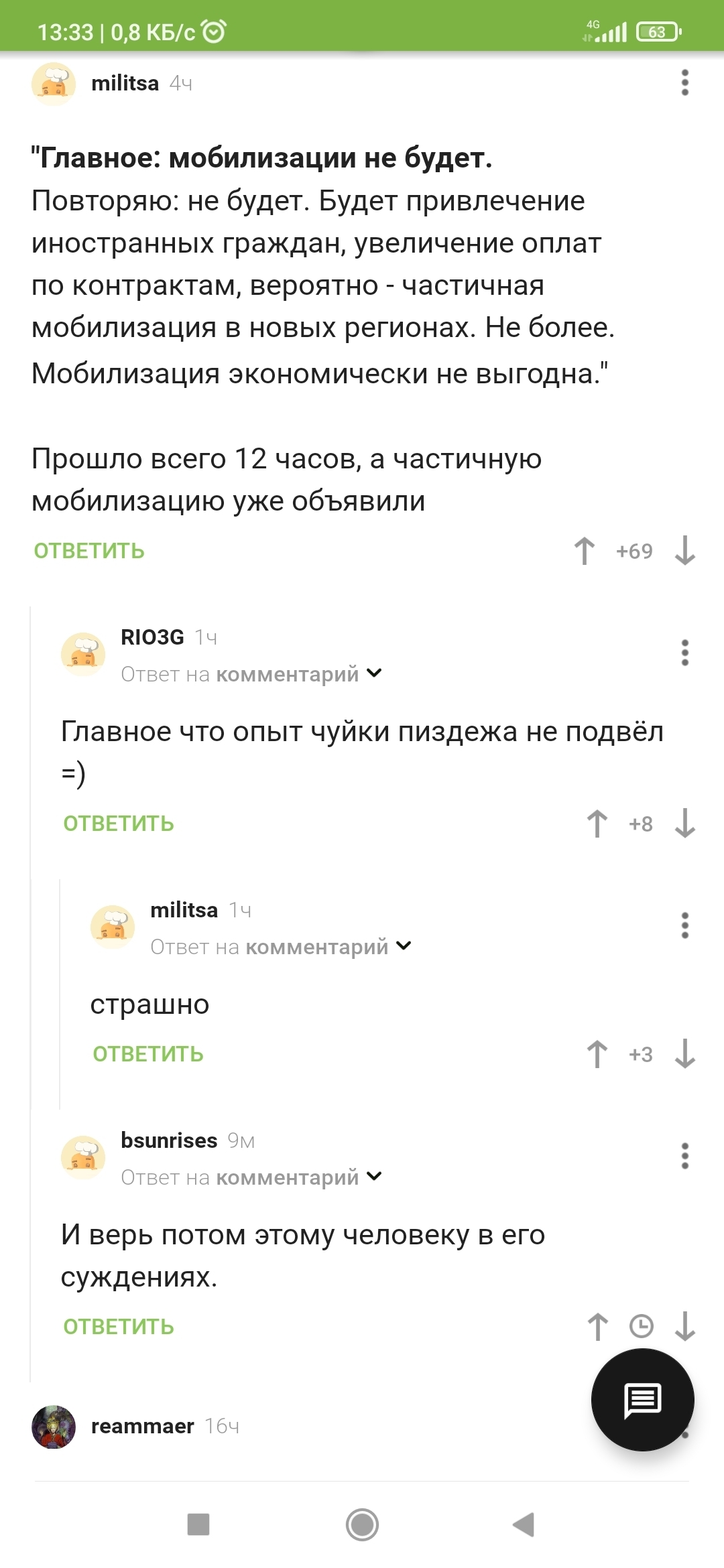
Task: Upvote RIO3G's comment with +8 rating
Action: (x=597, y=824)
